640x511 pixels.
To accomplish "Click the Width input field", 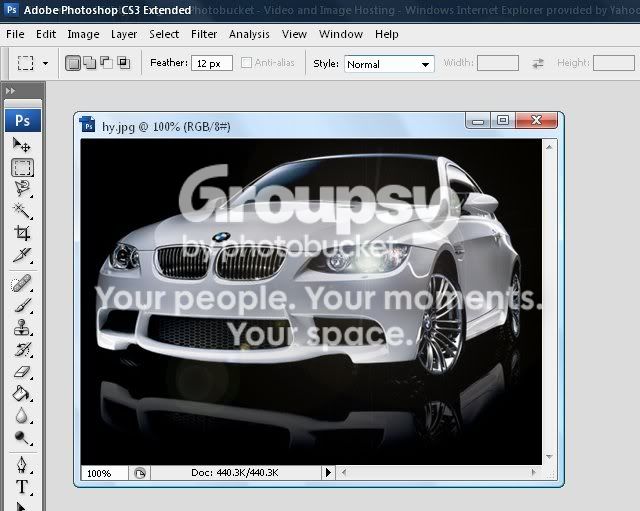I will pyautogui.click(x=498, y=63).
